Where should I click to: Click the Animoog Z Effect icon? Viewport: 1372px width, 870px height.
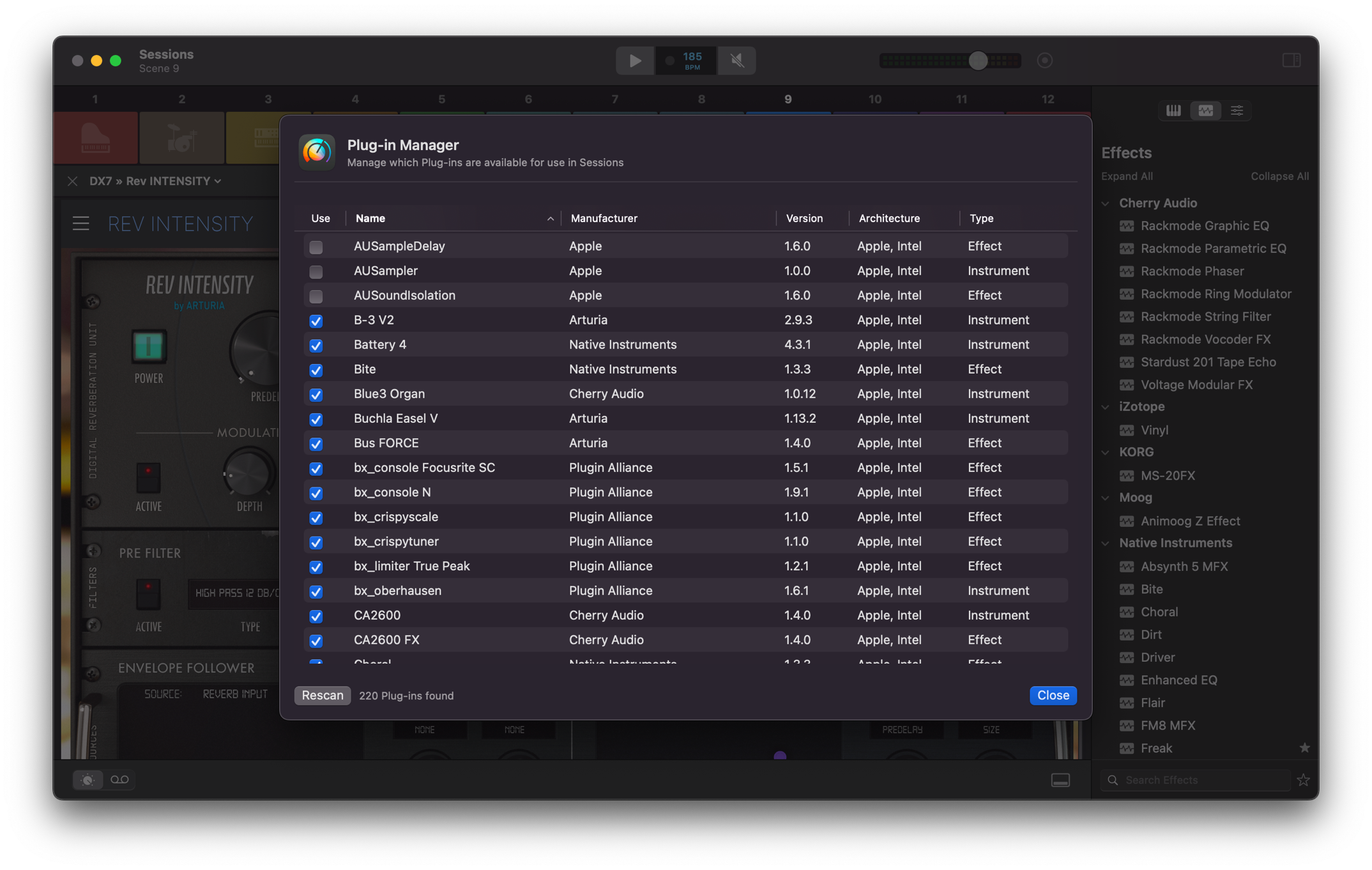1127,521
